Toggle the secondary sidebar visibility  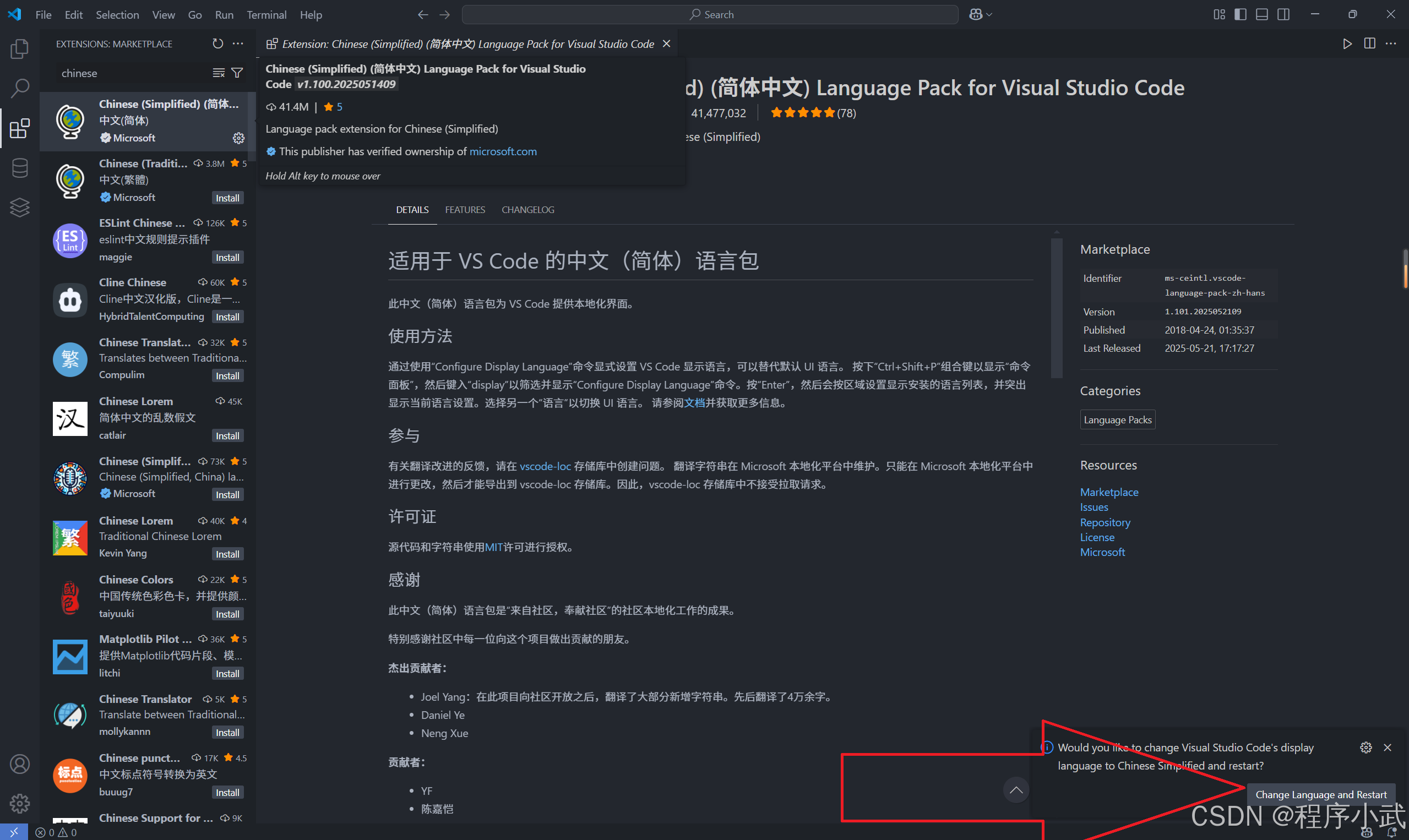pyautogui.click(x=1283, y=14)
